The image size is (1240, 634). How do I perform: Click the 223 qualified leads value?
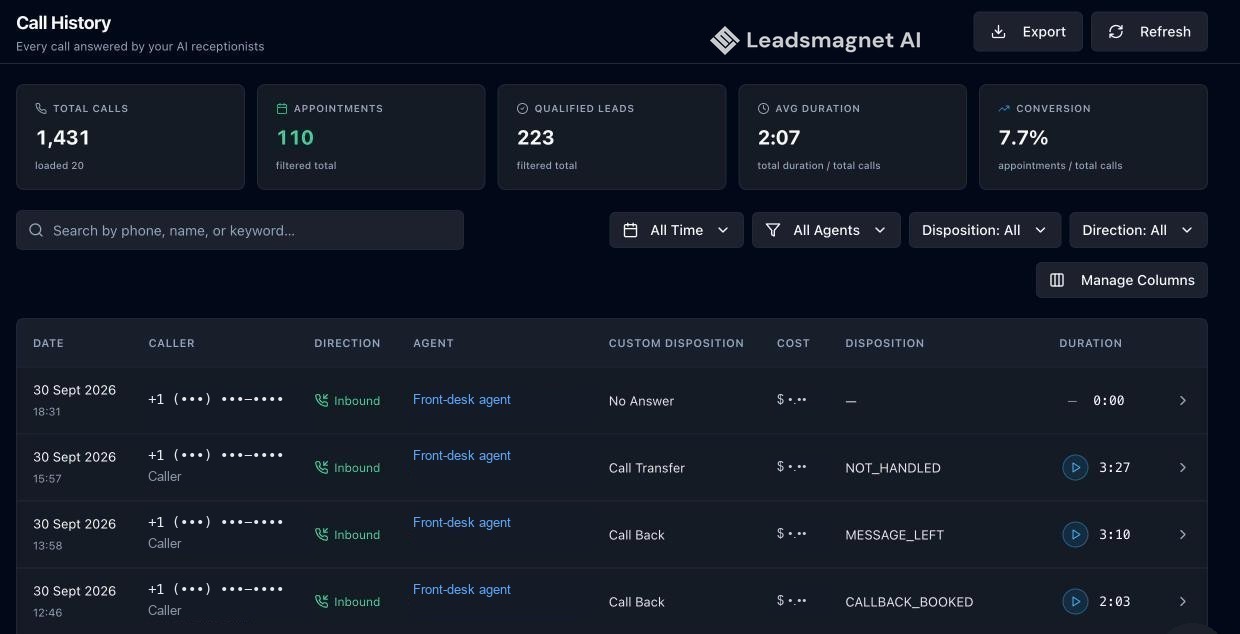click(536, 138)
